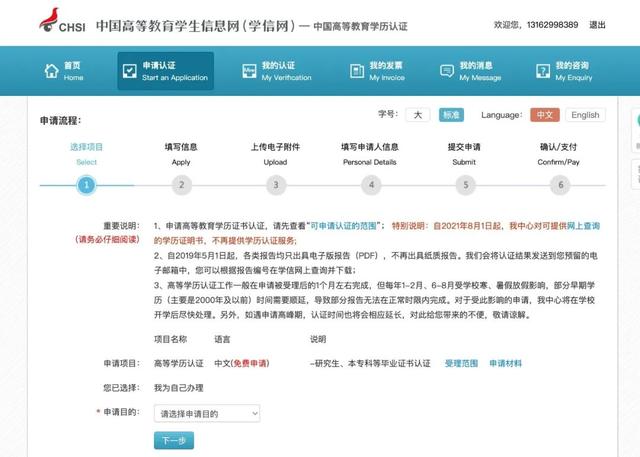Click step 2 circle 填写信息
The width and height of the screenshot is (640, 457).
[181, 185]
